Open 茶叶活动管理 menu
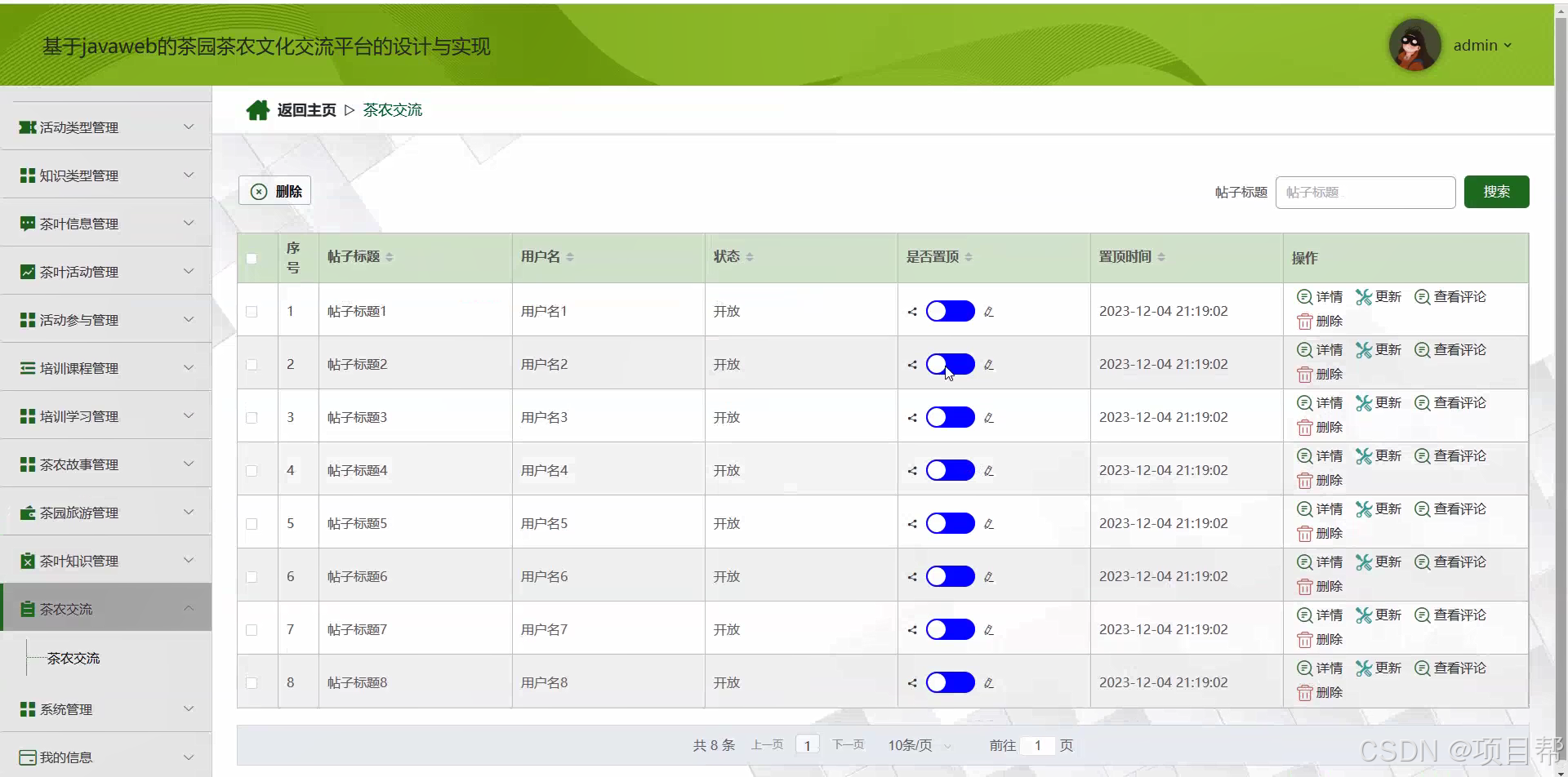Screen dimensions: 1568x777 (x=106, y=272)
